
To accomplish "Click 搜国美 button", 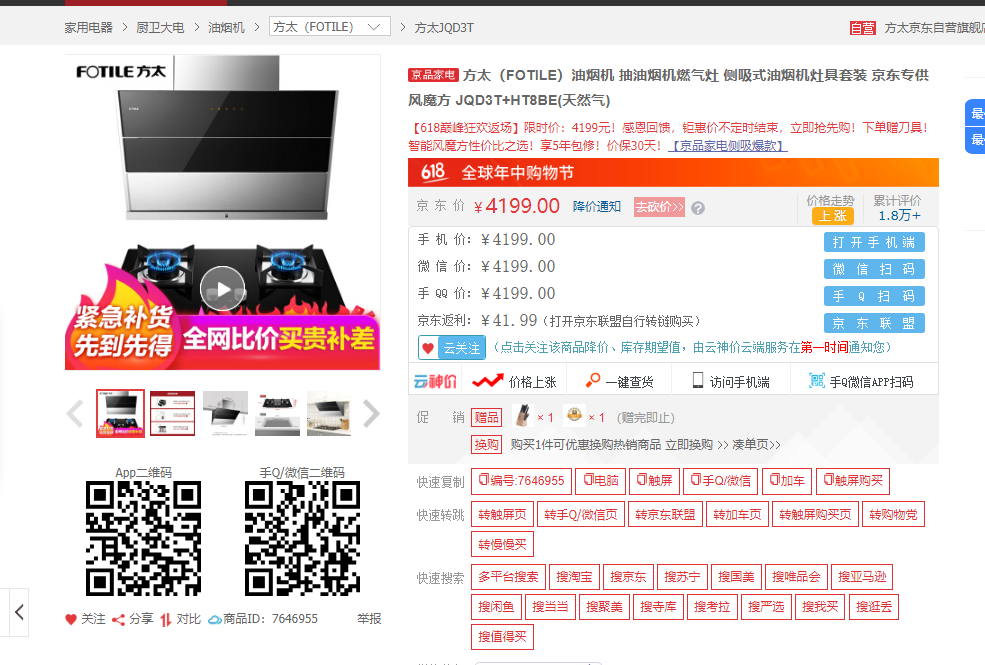I will coord(736,576).
